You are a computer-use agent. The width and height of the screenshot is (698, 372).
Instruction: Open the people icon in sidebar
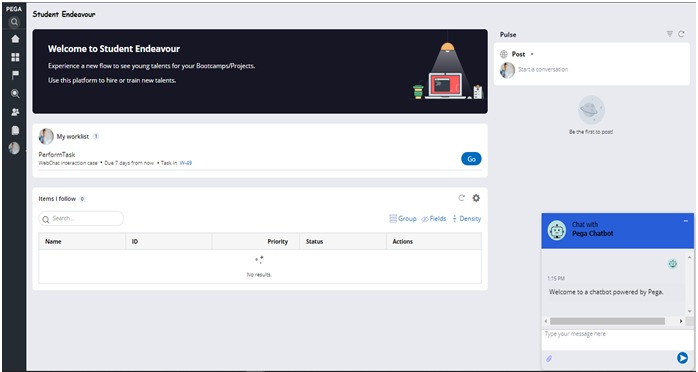[x=15, y=112]
